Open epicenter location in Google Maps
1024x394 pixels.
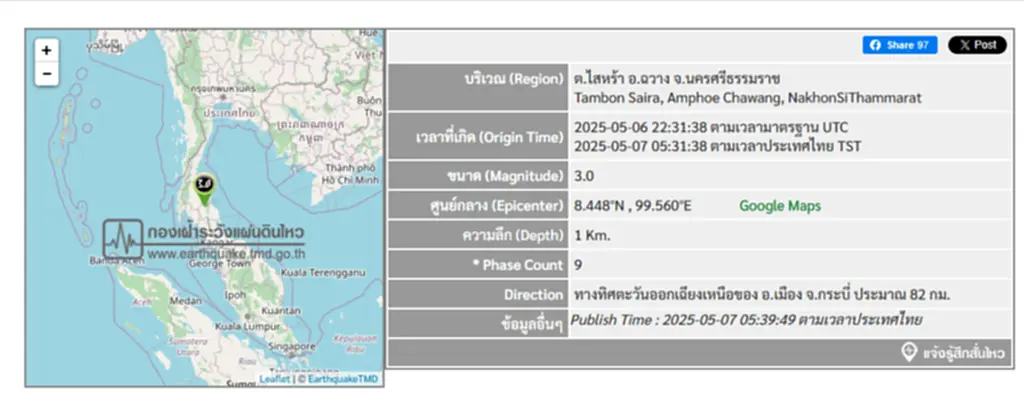click(x=780, y=206)
